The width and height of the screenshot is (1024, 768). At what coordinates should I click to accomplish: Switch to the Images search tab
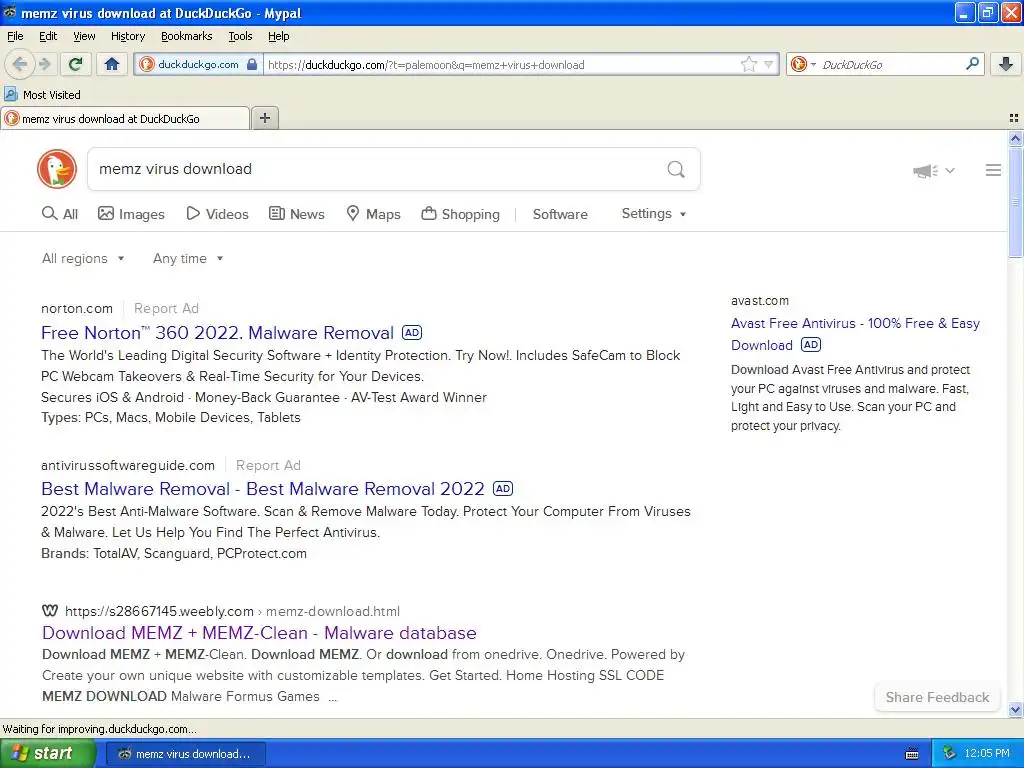click(x=131, y=214)
